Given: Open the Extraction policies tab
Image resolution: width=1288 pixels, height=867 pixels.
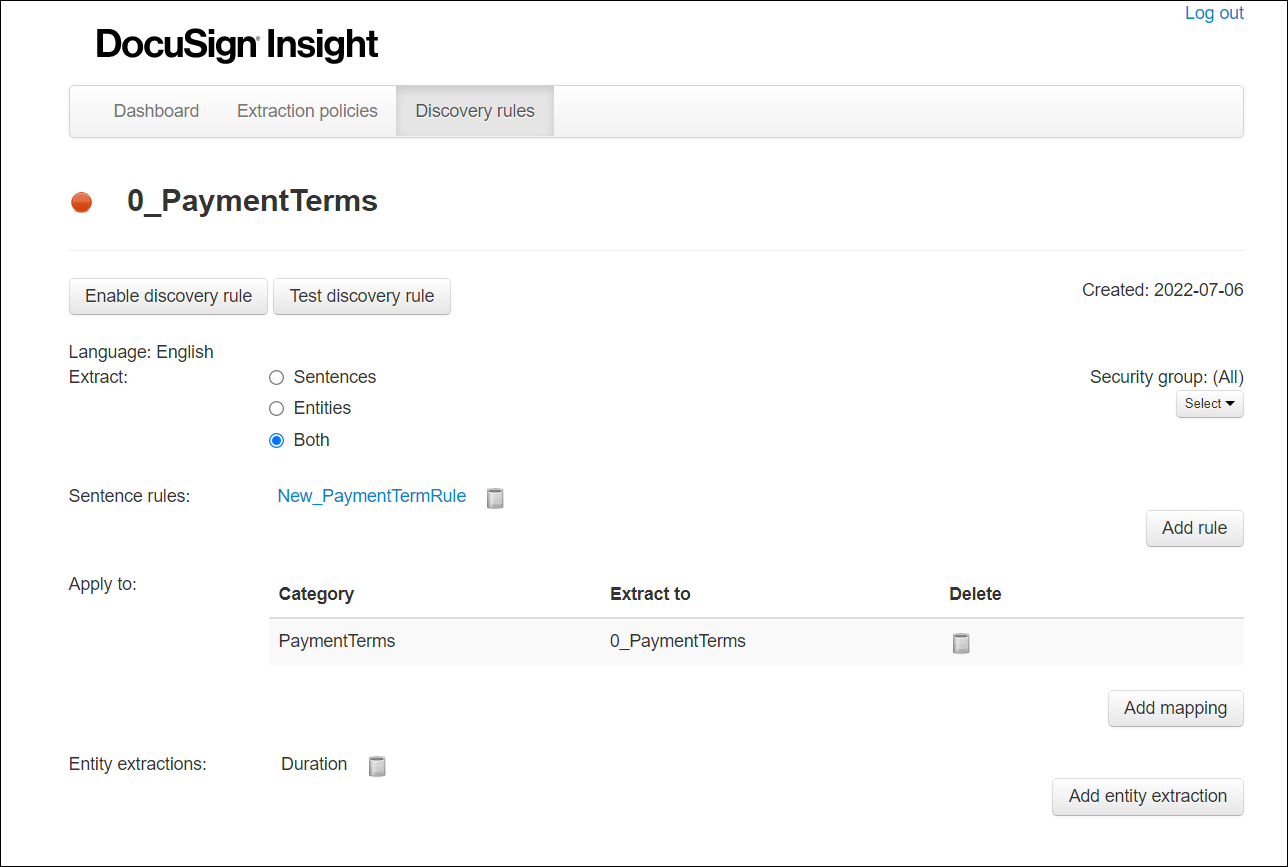Looking at the screenshot, I should tap(307, 110).
